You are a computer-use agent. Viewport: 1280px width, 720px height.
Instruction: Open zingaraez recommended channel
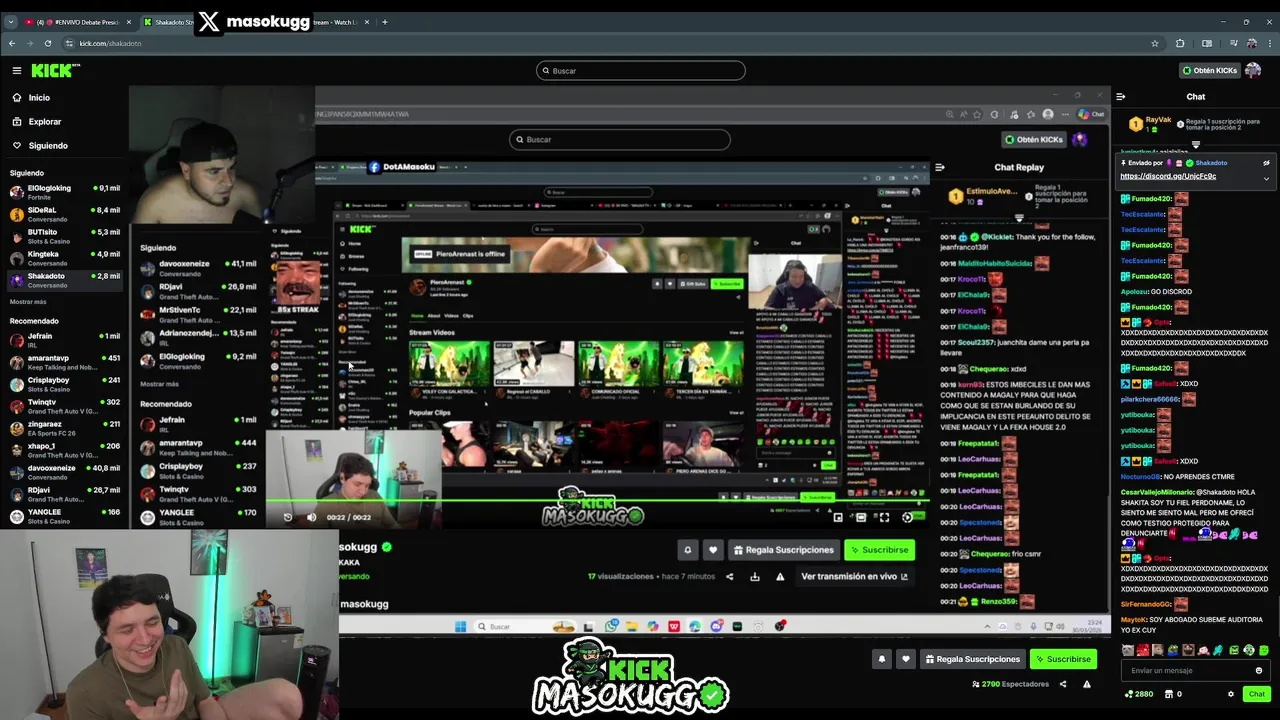pos(64,428)
